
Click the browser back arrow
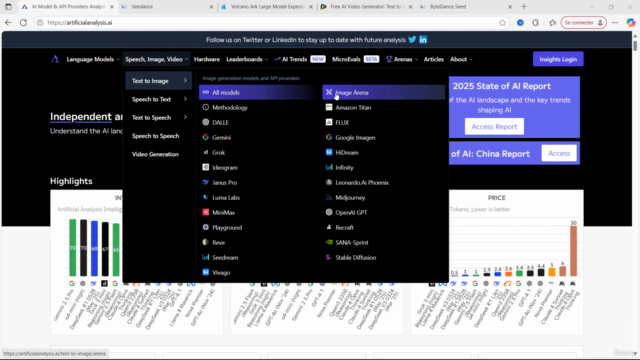click(x=8, y=22)
